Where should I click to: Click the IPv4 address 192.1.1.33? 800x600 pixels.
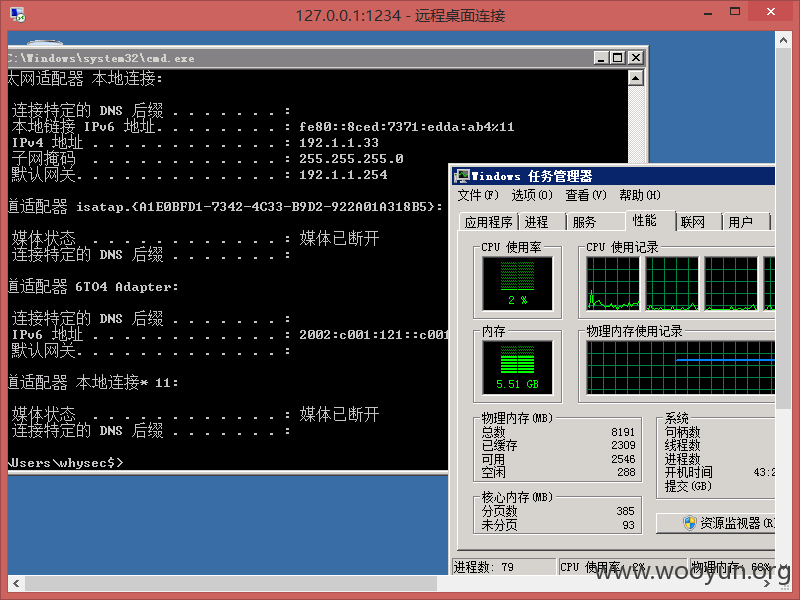(338, 142)
